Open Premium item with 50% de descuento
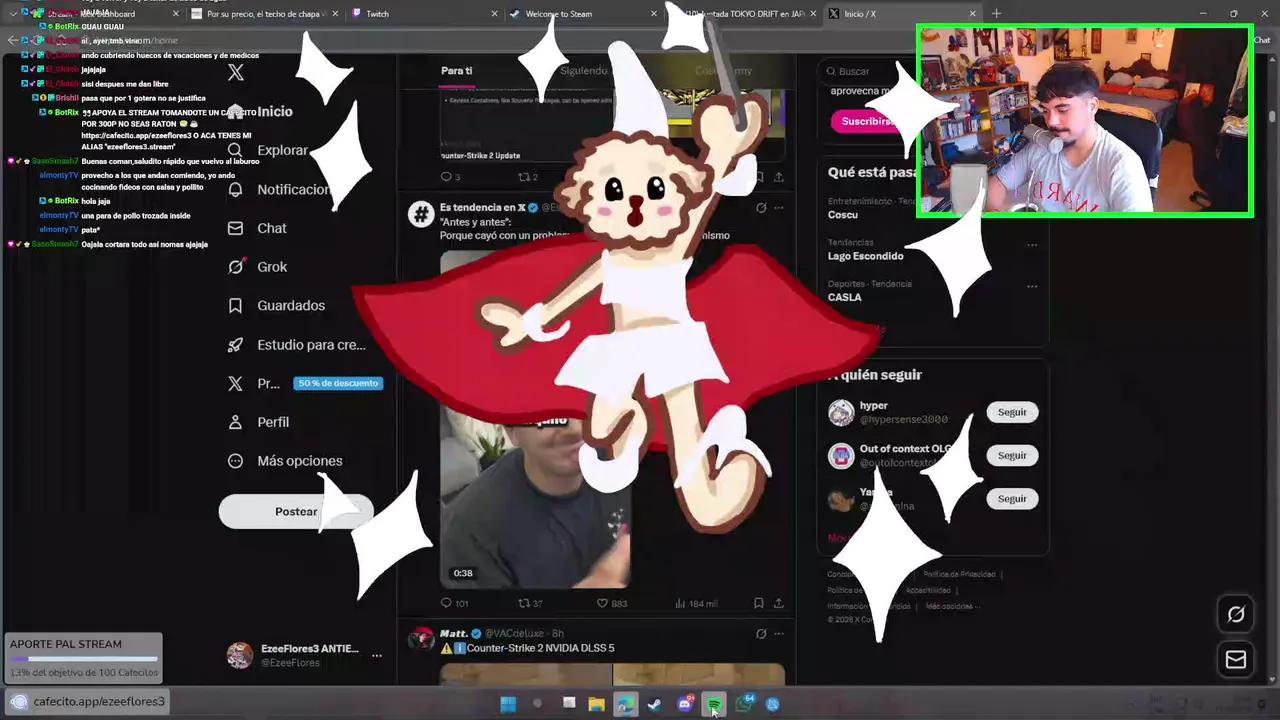Viewport: 1280px width, 720px height. 304,383
